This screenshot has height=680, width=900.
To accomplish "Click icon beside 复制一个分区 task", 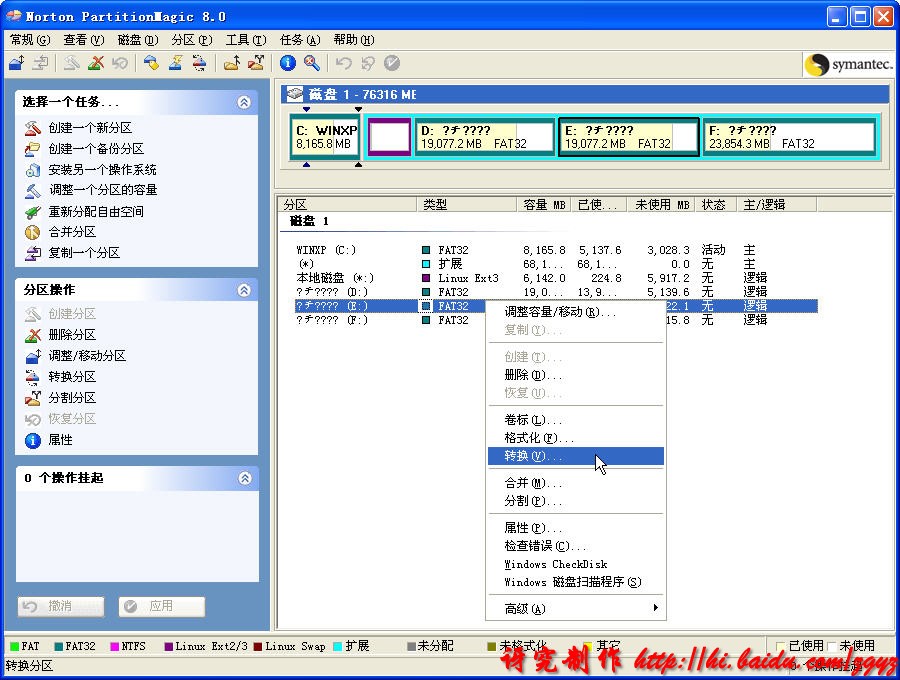I will tap(33, 252).
